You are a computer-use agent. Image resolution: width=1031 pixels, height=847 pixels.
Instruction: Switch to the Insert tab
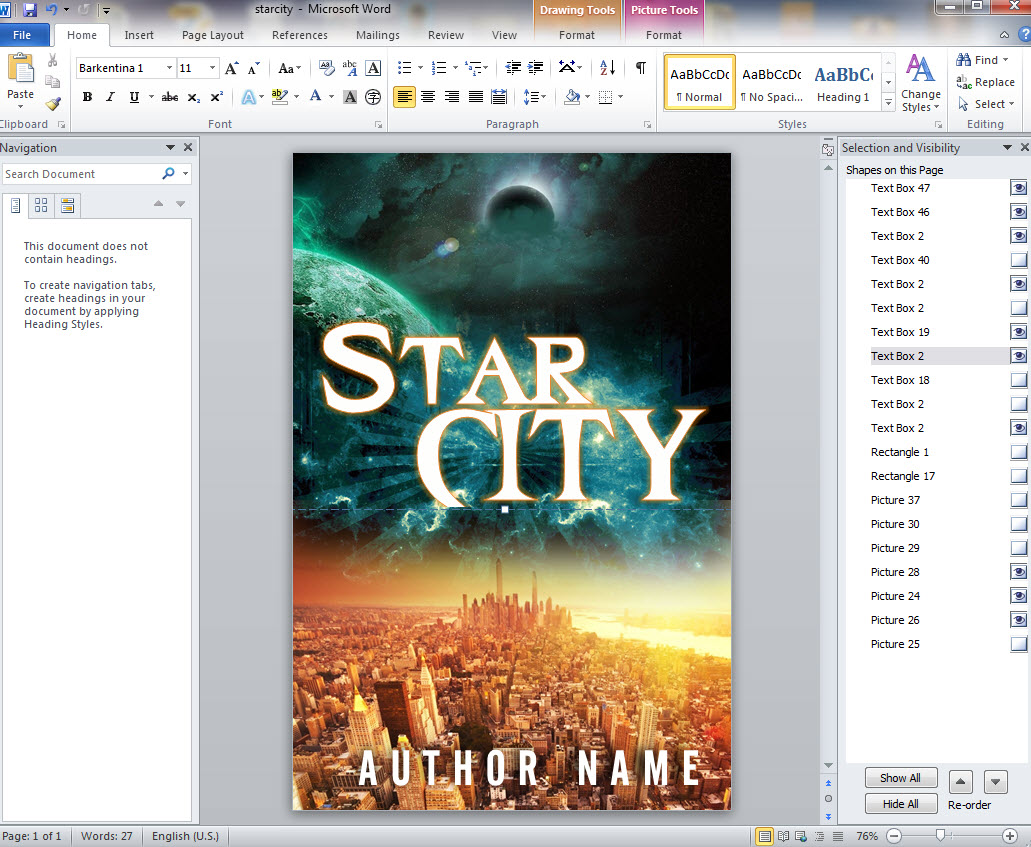point(139,35)
